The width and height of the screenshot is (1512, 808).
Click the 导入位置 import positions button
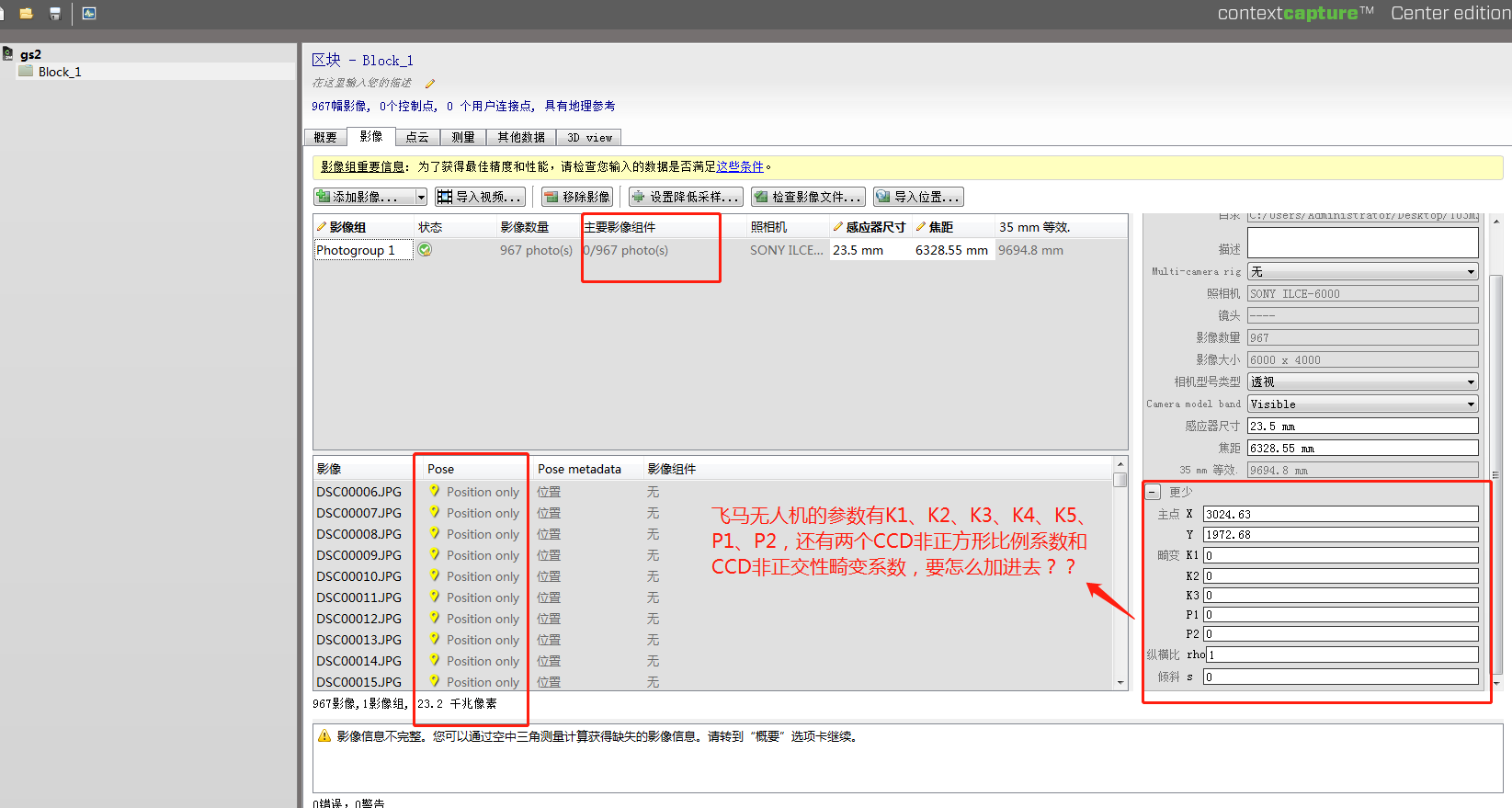click(918, 197)
